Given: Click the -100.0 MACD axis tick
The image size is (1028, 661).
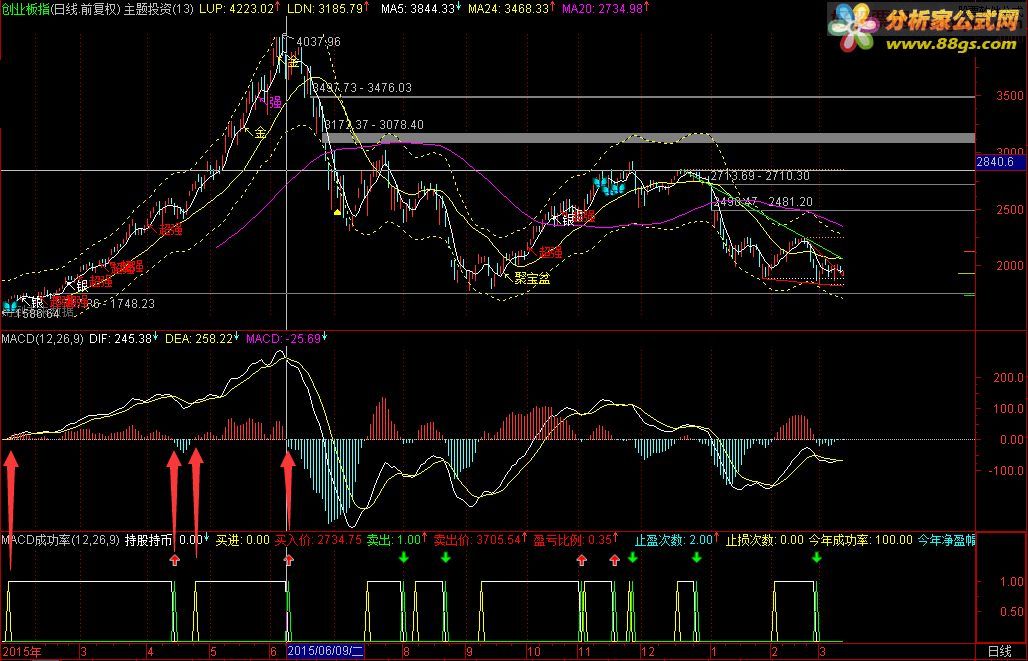Looking at the screenshot, I should point(1006,471).
